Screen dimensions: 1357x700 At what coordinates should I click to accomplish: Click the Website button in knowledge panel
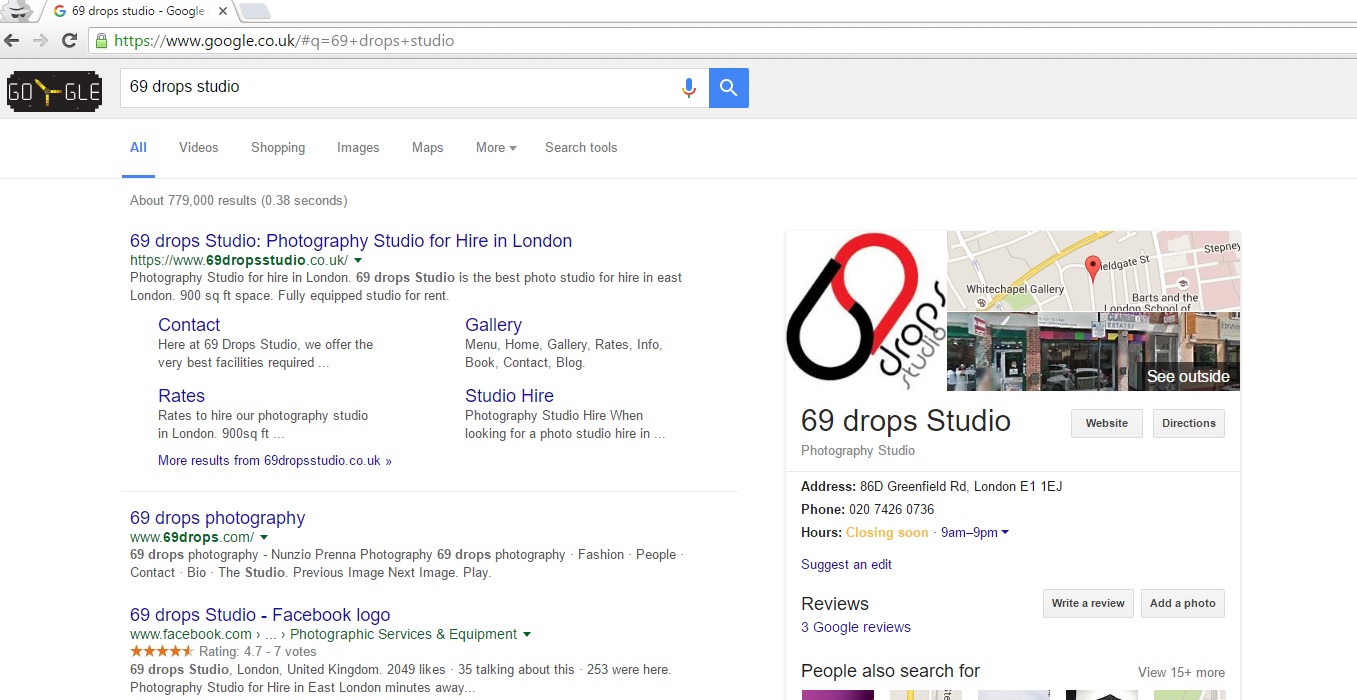[1106, 423]
